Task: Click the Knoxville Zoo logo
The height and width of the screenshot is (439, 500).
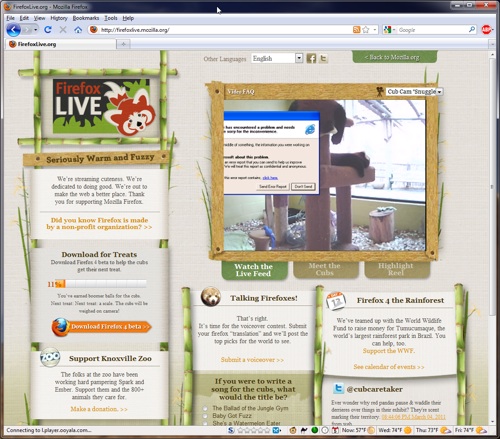Action: (50, 358)
